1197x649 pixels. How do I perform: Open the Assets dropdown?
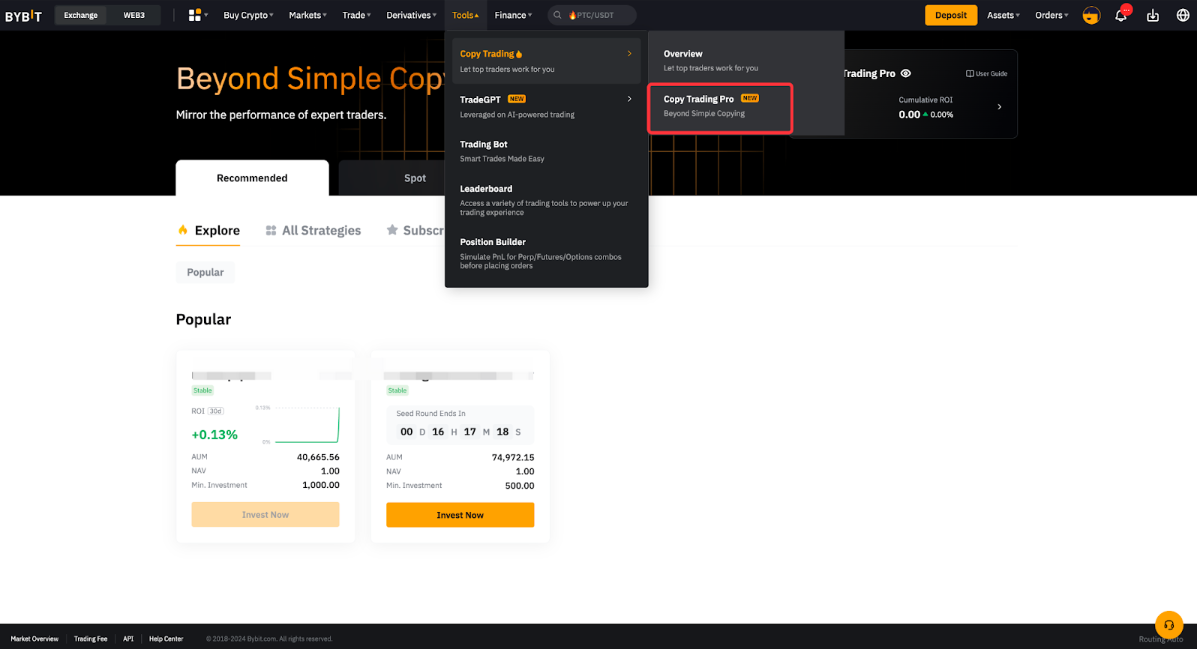tap(1003, 15)
